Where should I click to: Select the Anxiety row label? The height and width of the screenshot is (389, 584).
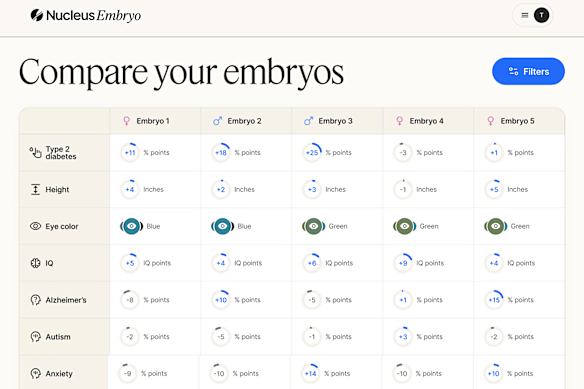(x=59, y=373)
